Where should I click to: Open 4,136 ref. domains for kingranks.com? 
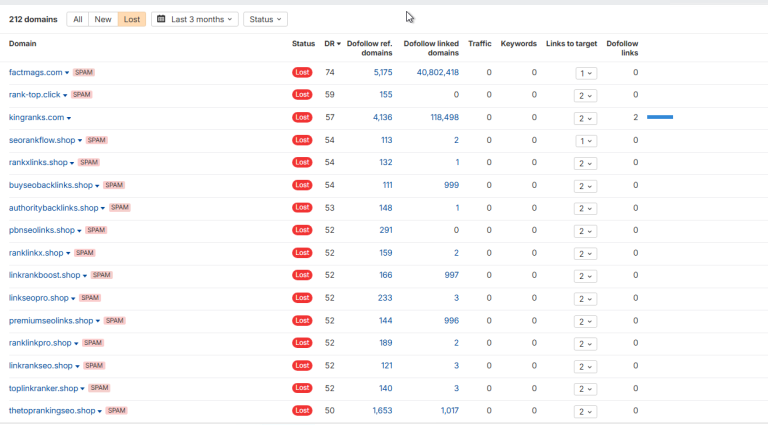[383, 118]
